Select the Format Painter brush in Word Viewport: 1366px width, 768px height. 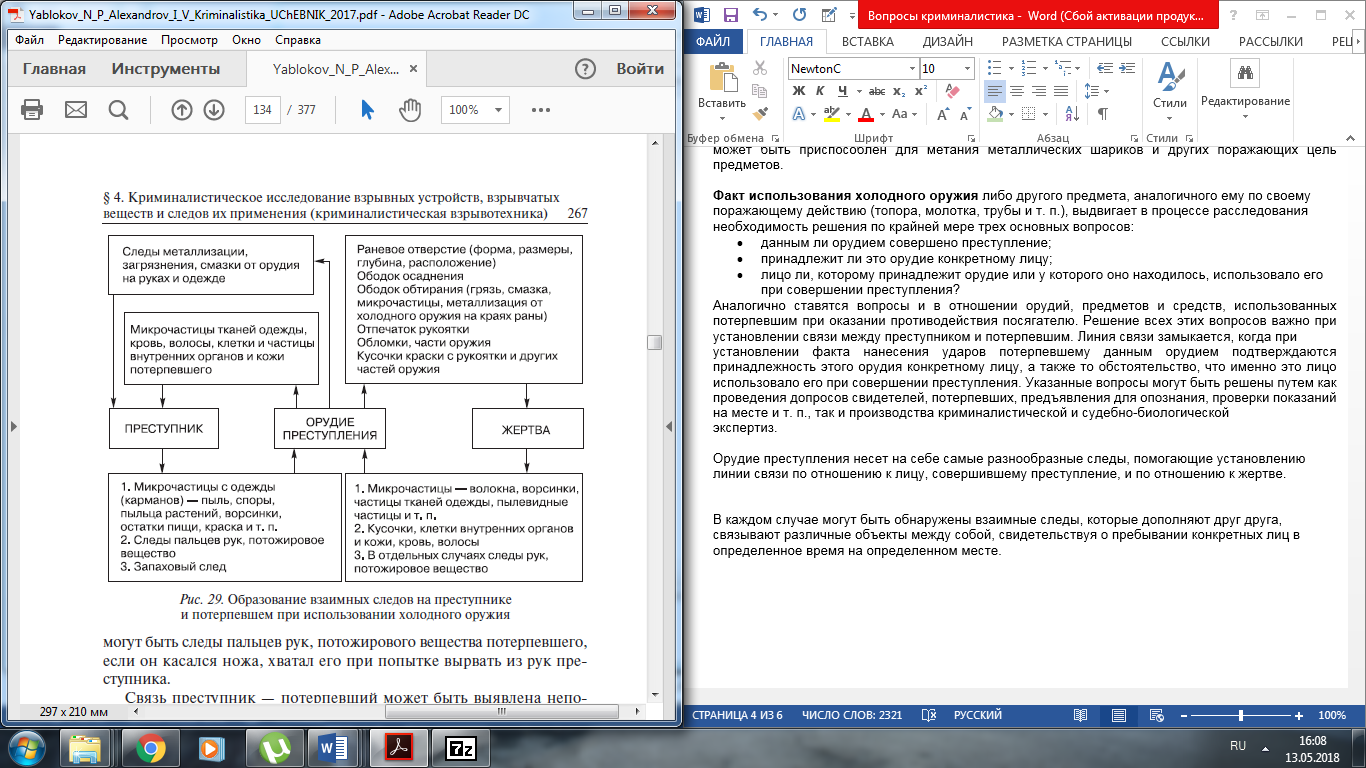tap(760, 114)
